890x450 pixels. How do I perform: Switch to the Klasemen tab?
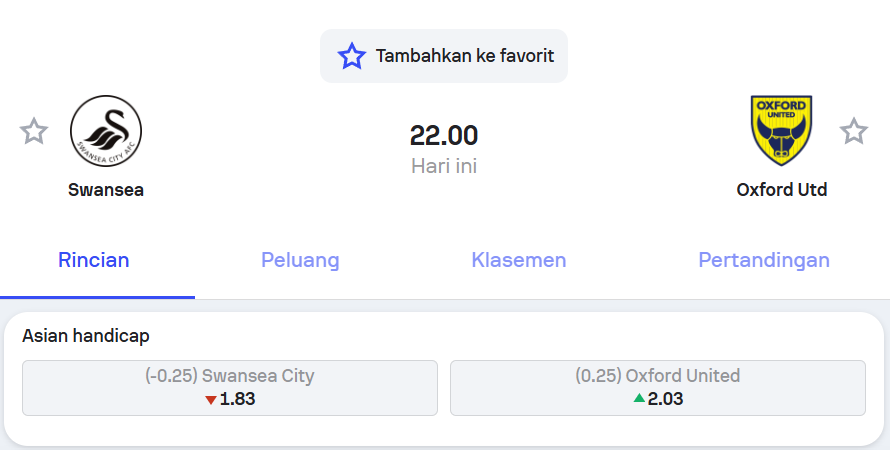click(x=519, y=261)
